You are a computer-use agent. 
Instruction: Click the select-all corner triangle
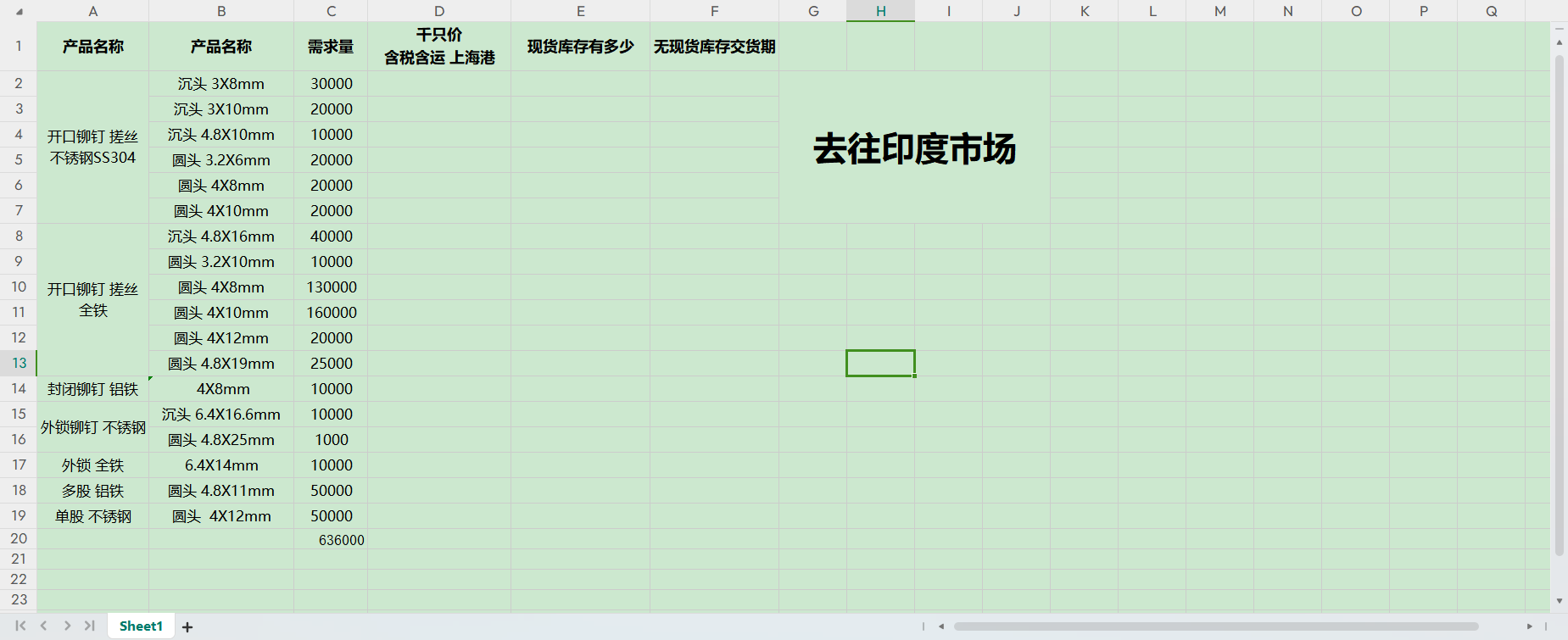coord(19,12)
